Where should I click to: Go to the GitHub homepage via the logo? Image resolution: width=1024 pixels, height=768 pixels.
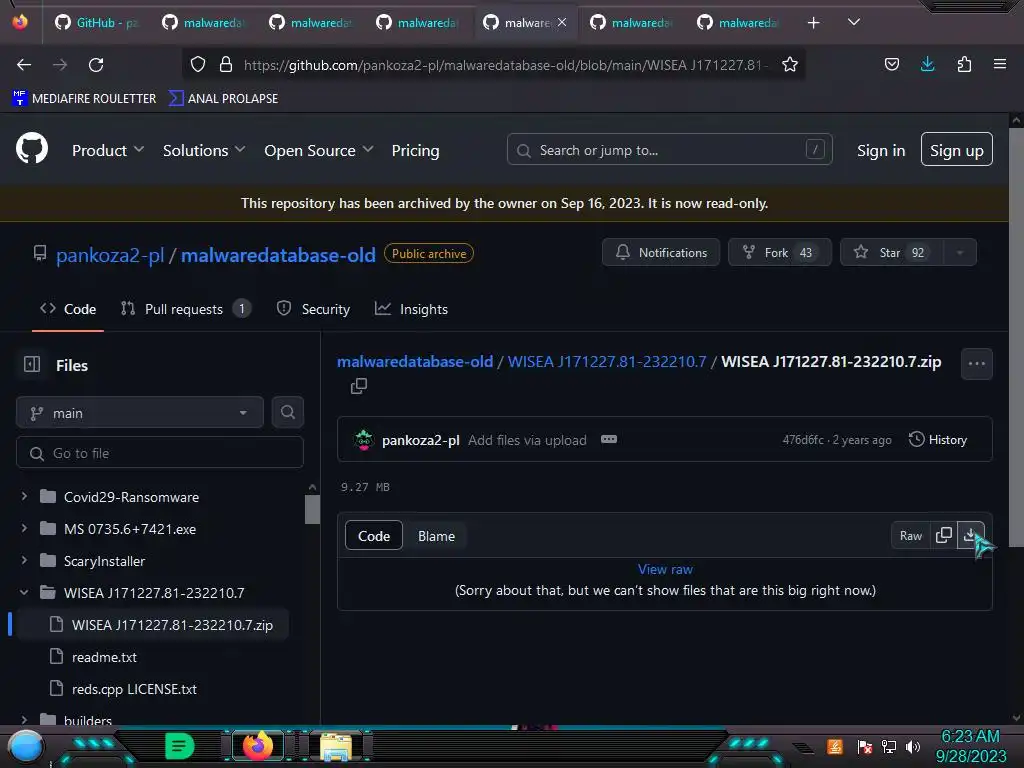tap(31, 150)
